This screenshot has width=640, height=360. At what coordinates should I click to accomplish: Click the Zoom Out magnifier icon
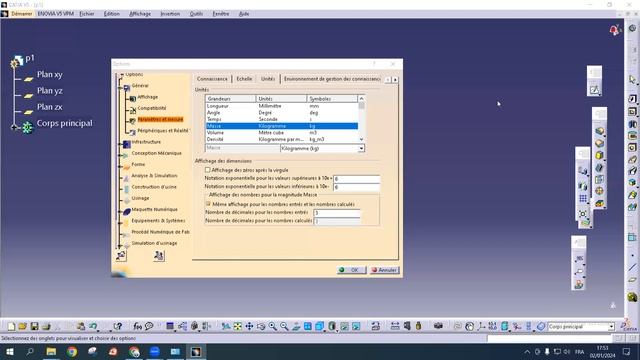tap(284, 326)
